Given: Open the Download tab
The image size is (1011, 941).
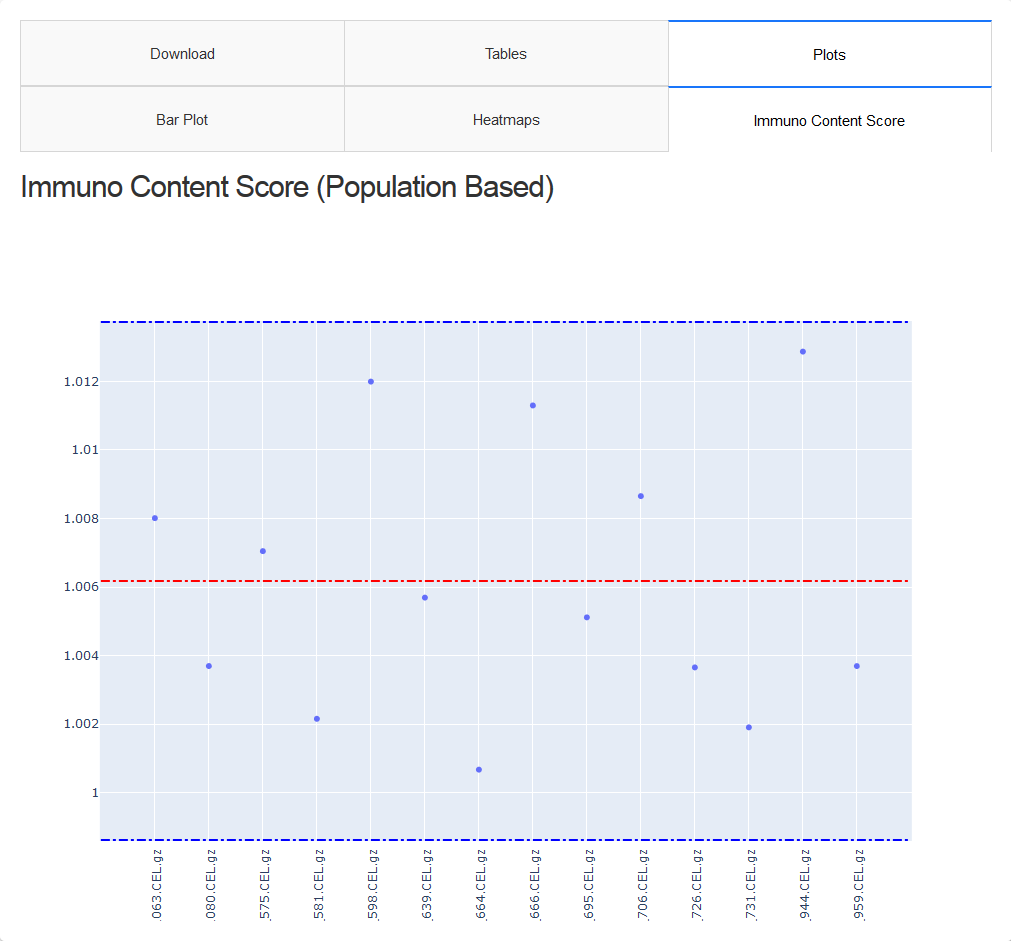Looking at the screenshot, I should [x=182, y=54].
